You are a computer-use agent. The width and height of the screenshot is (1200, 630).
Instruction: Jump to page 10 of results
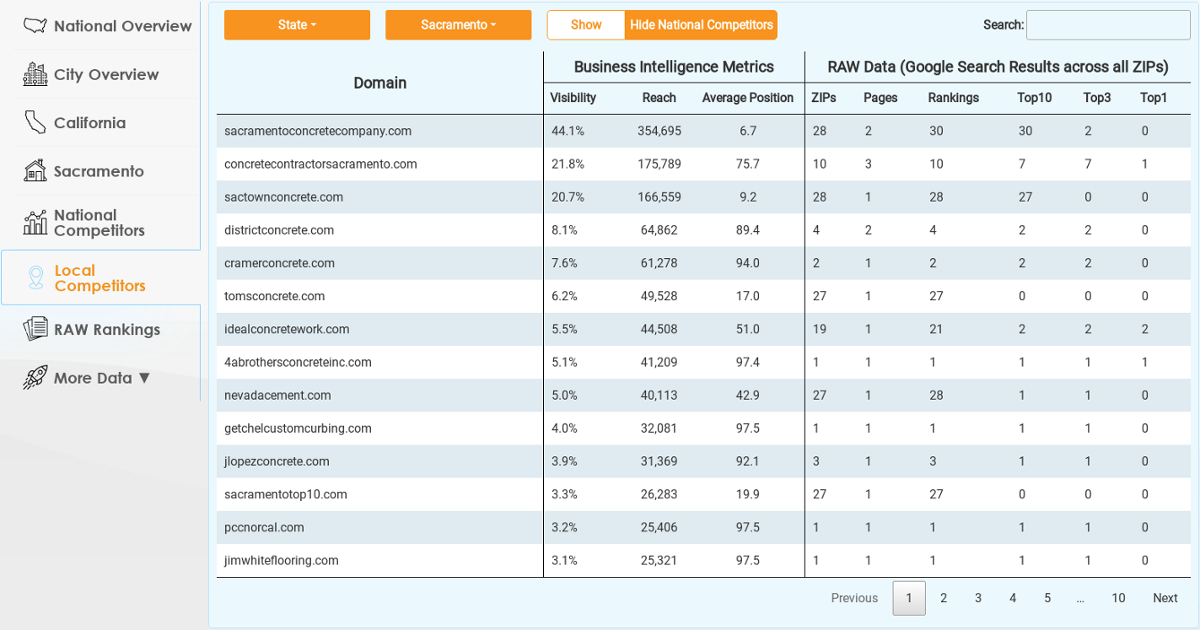pos(1118,598)
